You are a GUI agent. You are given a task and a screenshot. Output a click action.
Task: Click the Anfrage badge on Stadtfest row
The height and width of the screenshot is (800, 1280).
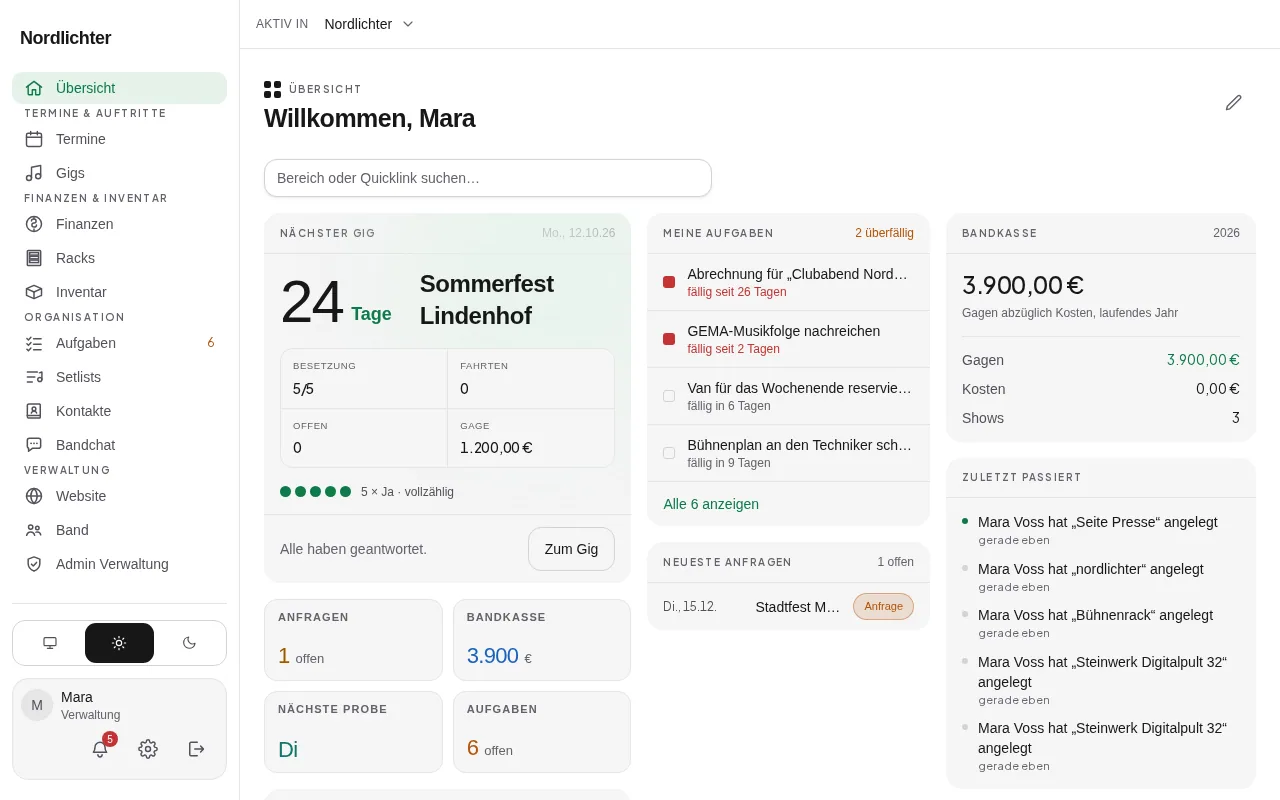pyautogui.click(x=883, y=606)
